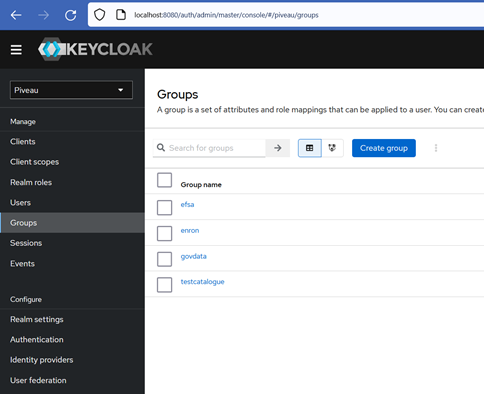Submit group search with the arrow button

tap(278, 148)
